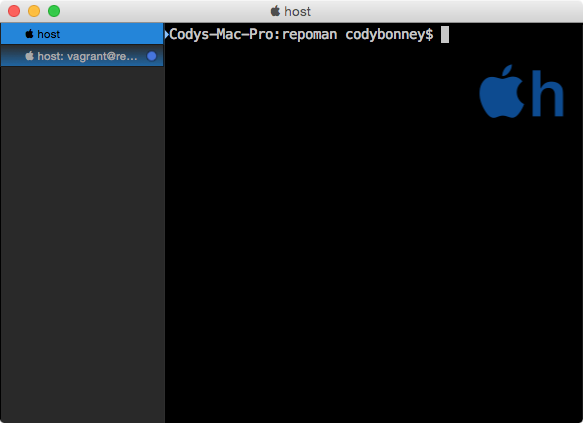Click the blue activity dot indicator
Viewport: 583px width, 423px height.
coord(151,56)
